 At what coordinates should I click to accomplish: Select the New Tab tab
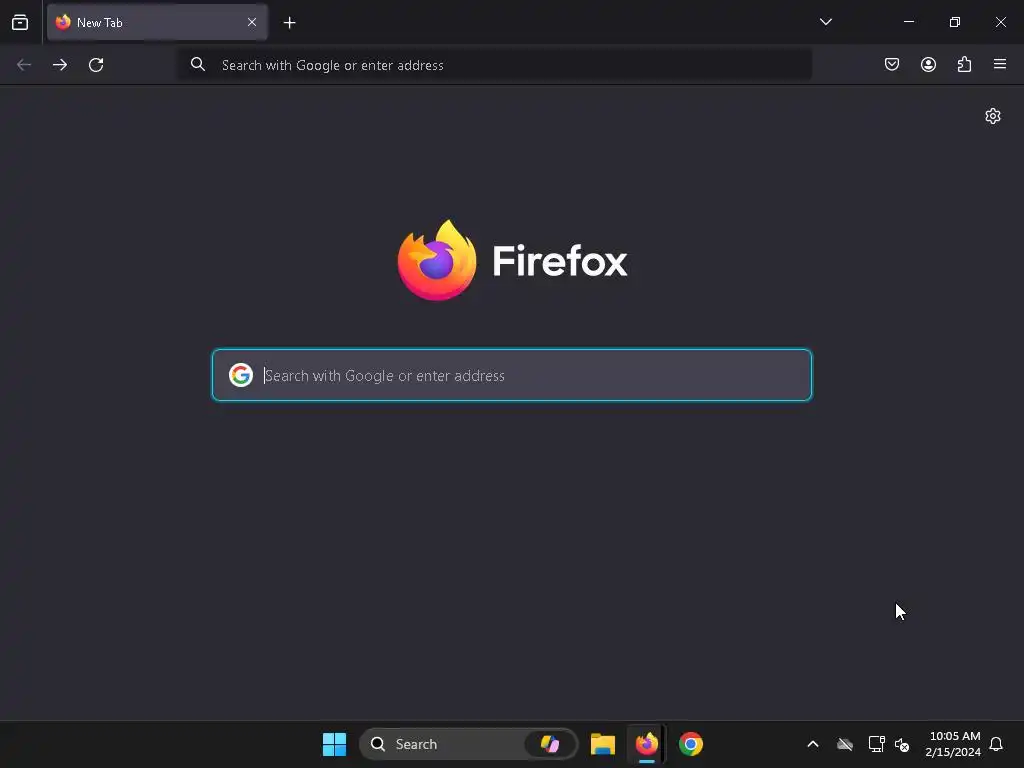[157, 22]
